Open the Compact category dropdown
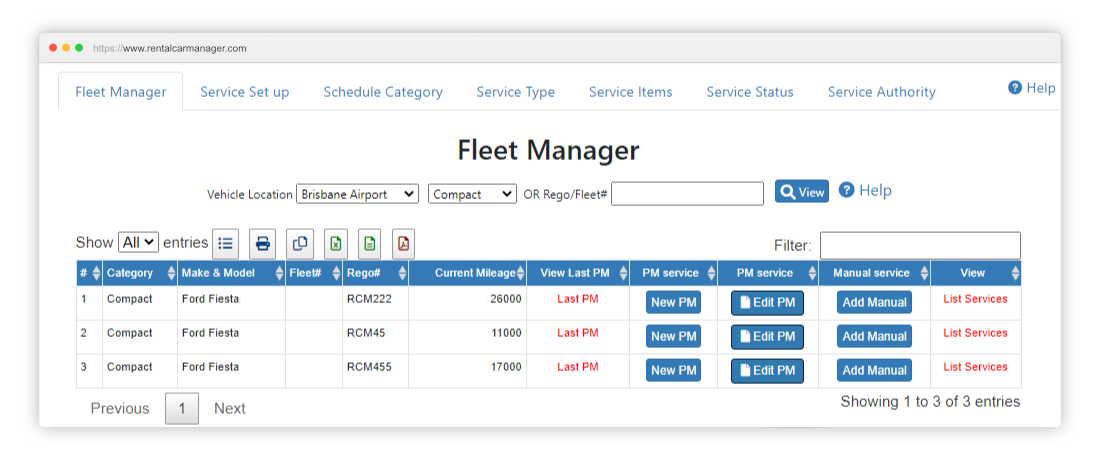The image size is (1100, 460). 473,194
